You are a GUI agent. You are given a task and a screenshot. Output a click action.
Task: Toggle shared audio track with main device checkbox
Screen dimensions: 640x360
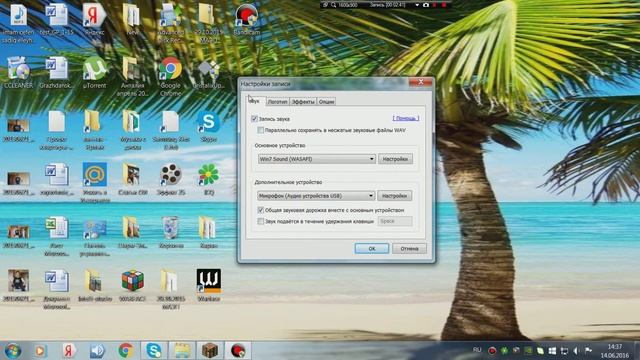click(x=260, y=210)
